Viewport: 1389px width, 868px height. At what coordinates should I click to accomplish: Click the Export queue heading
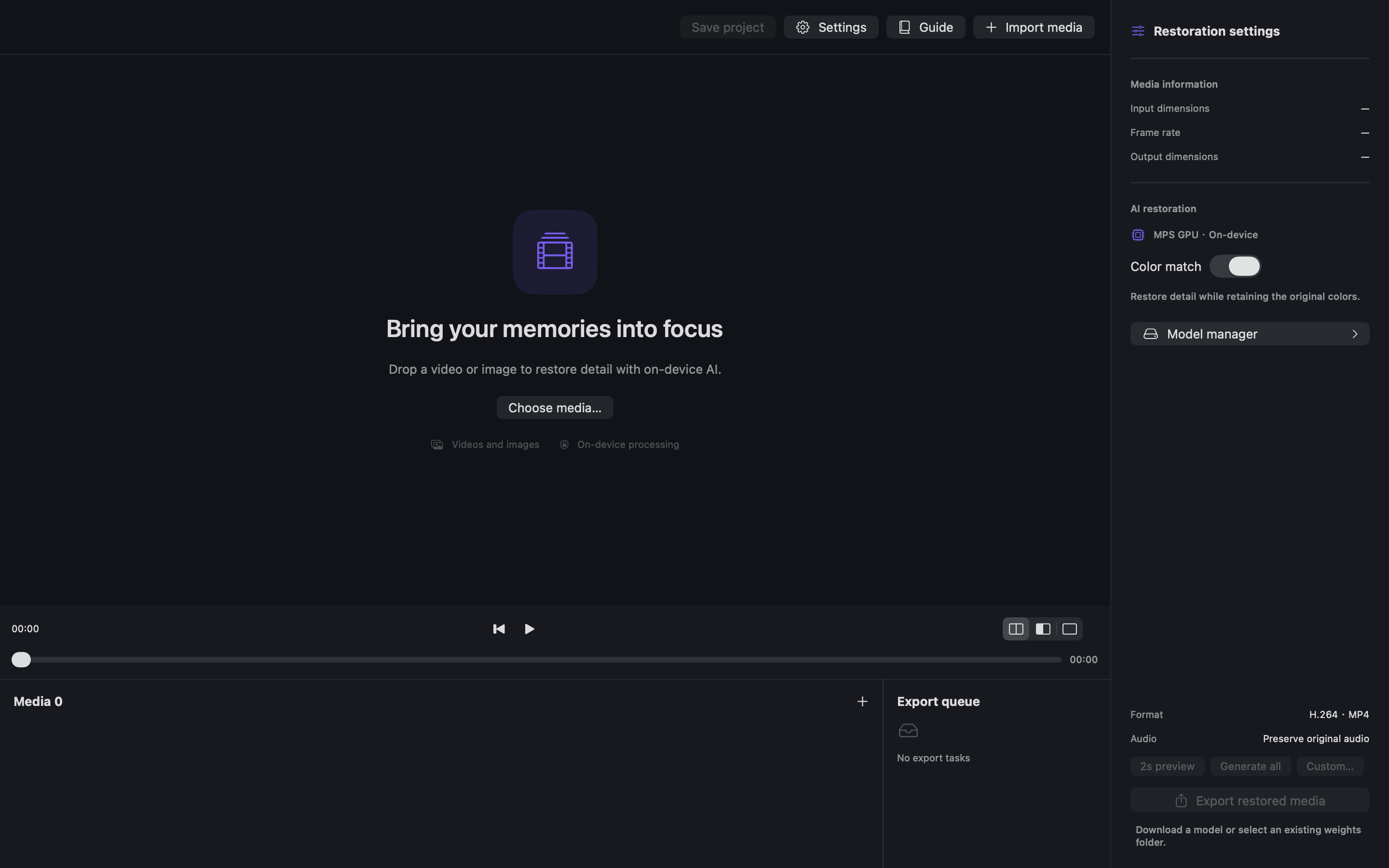point(938,702)
